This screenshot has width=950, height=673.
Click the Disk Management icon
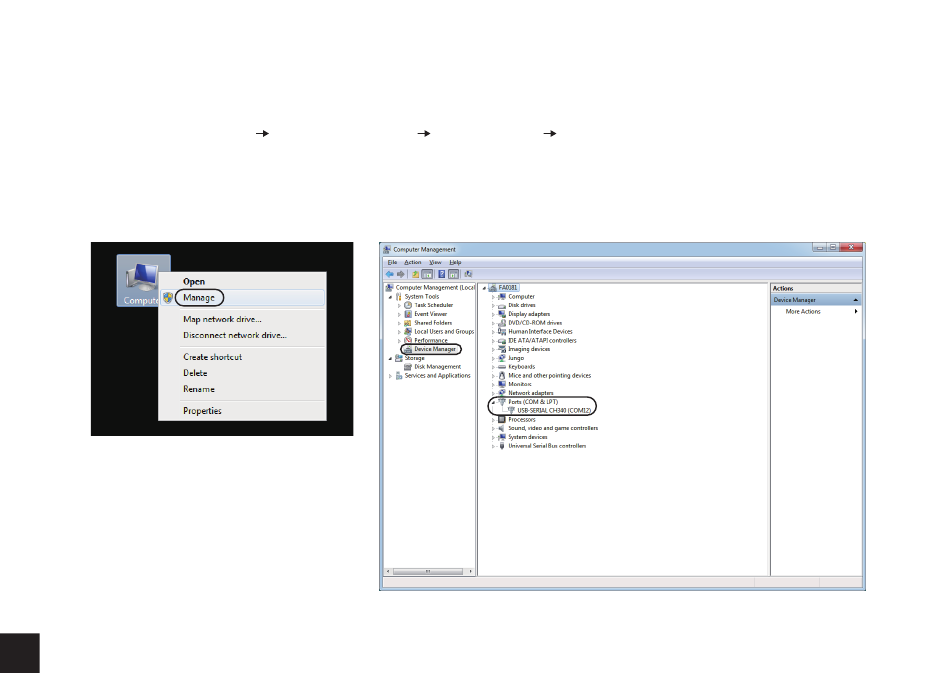[x=408, y=366]
